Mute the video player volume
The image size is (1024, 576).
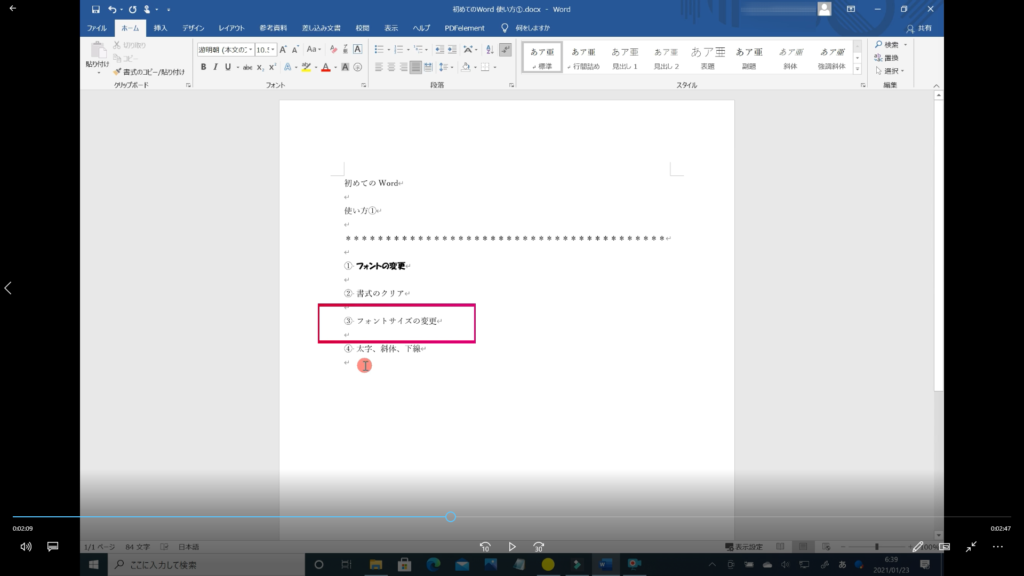point(26,547)
